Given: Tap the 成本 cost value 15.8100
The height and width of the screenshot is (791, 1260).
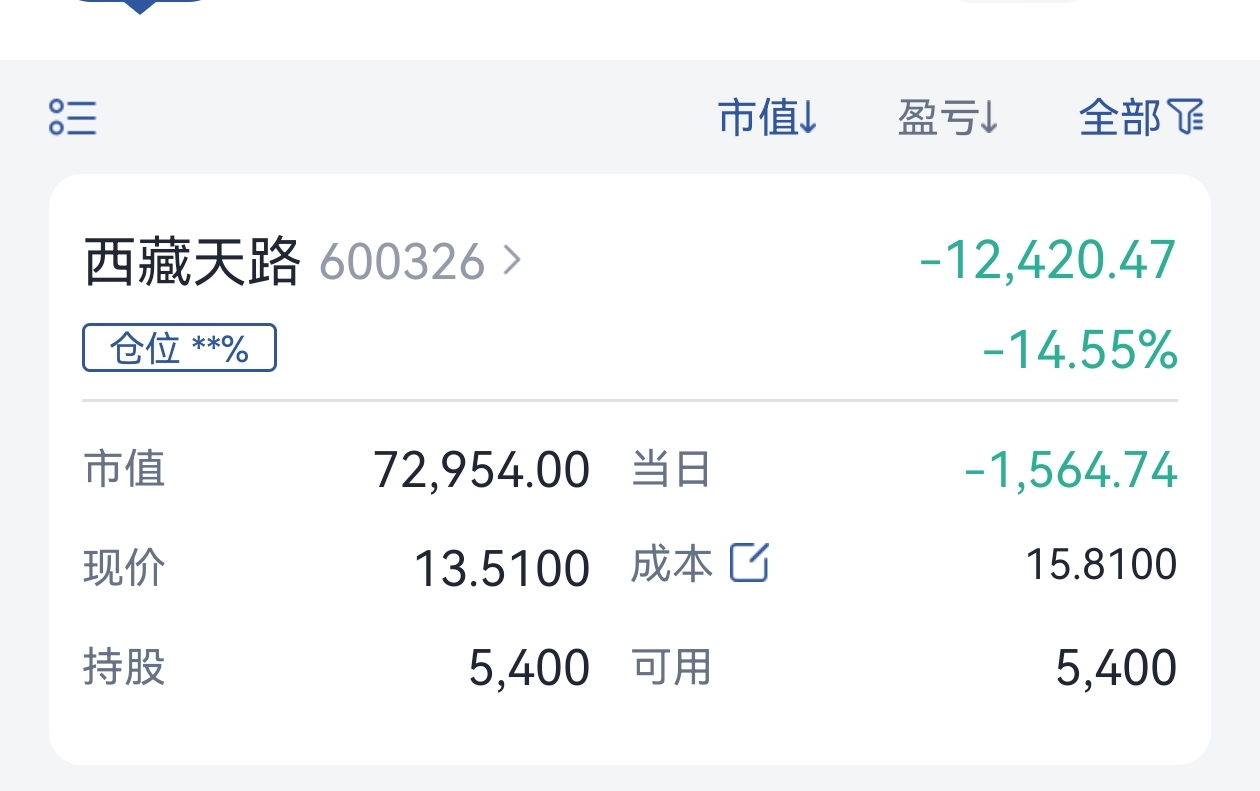Looking at the screenshot, I should click(1102, 565).
